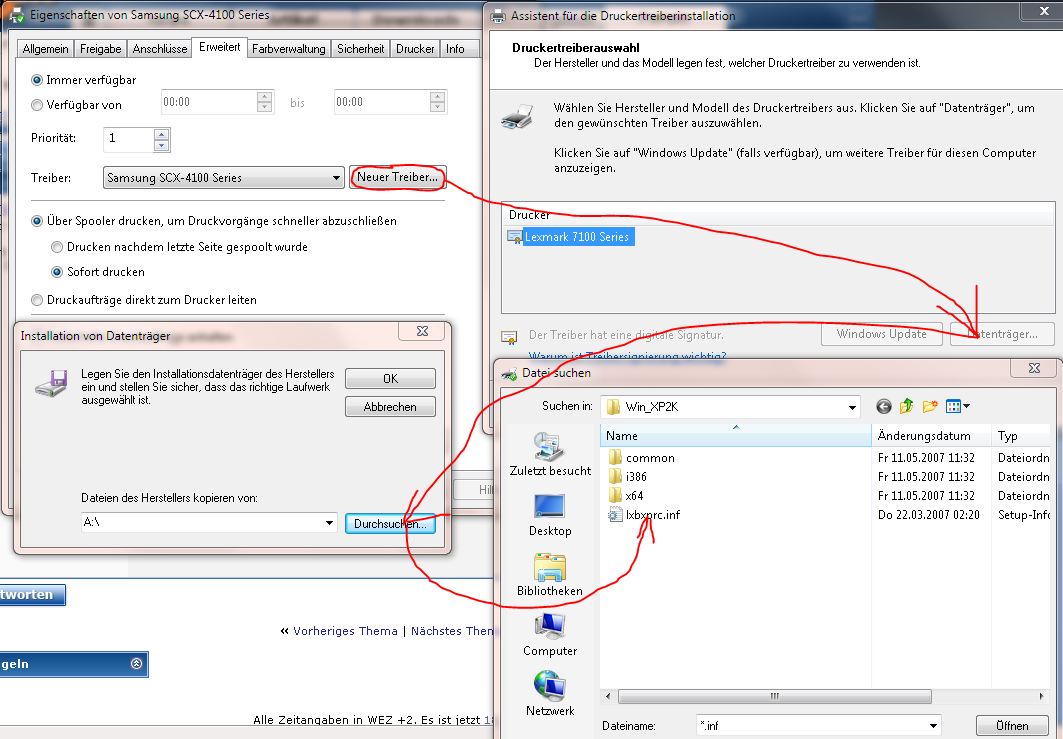Click scroll left arrow in file list
Image resolution: width=1063 pixels, height=739 pixels.
click(x=608, y=696)
